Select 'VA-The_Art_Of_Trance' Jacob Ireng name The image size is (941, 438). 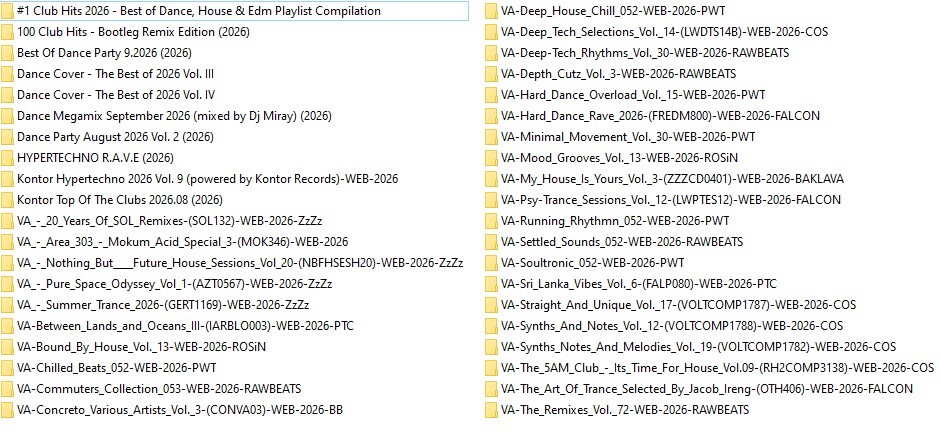[707, 389]
